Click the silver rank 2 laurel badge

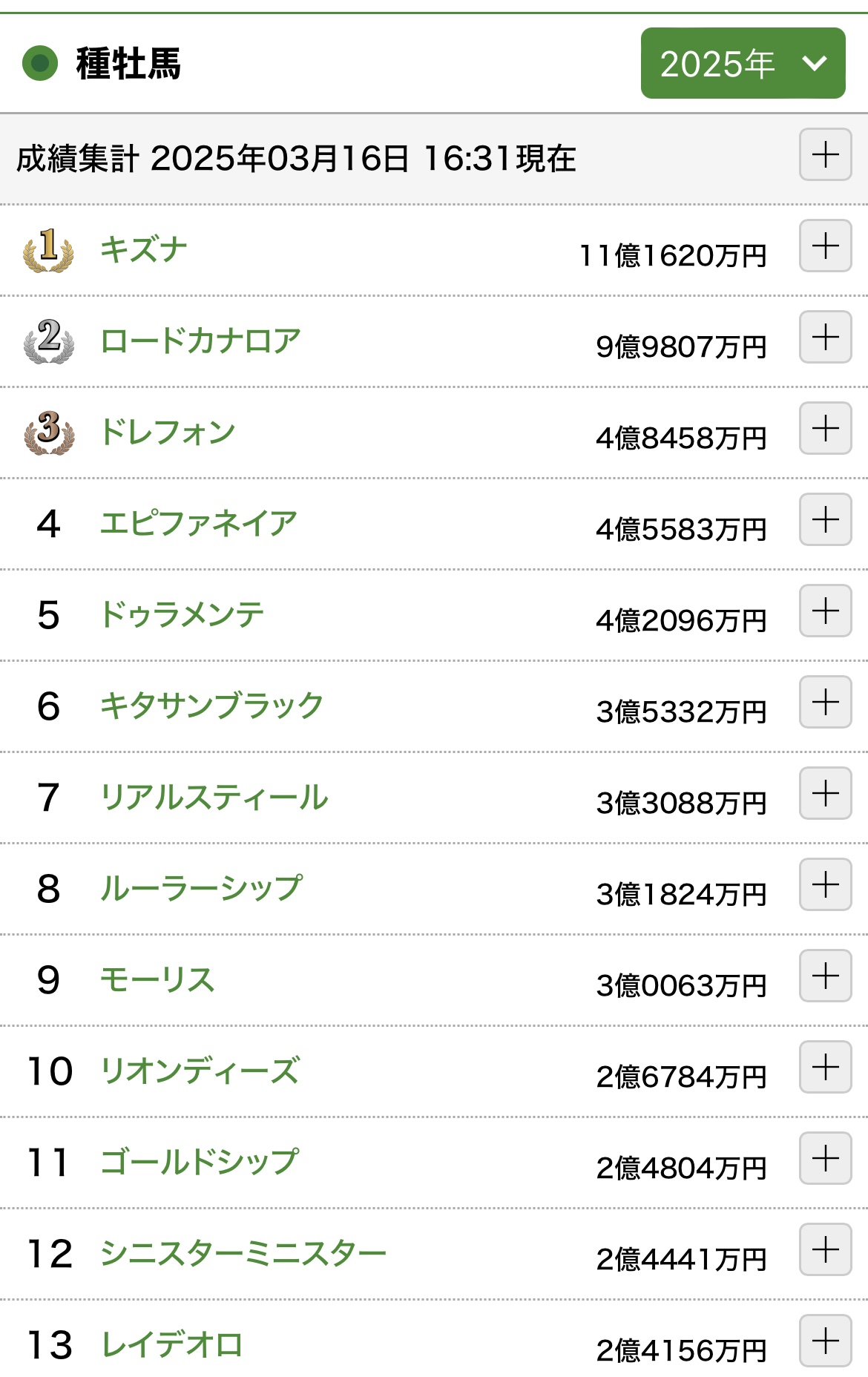tap(49, 341)
